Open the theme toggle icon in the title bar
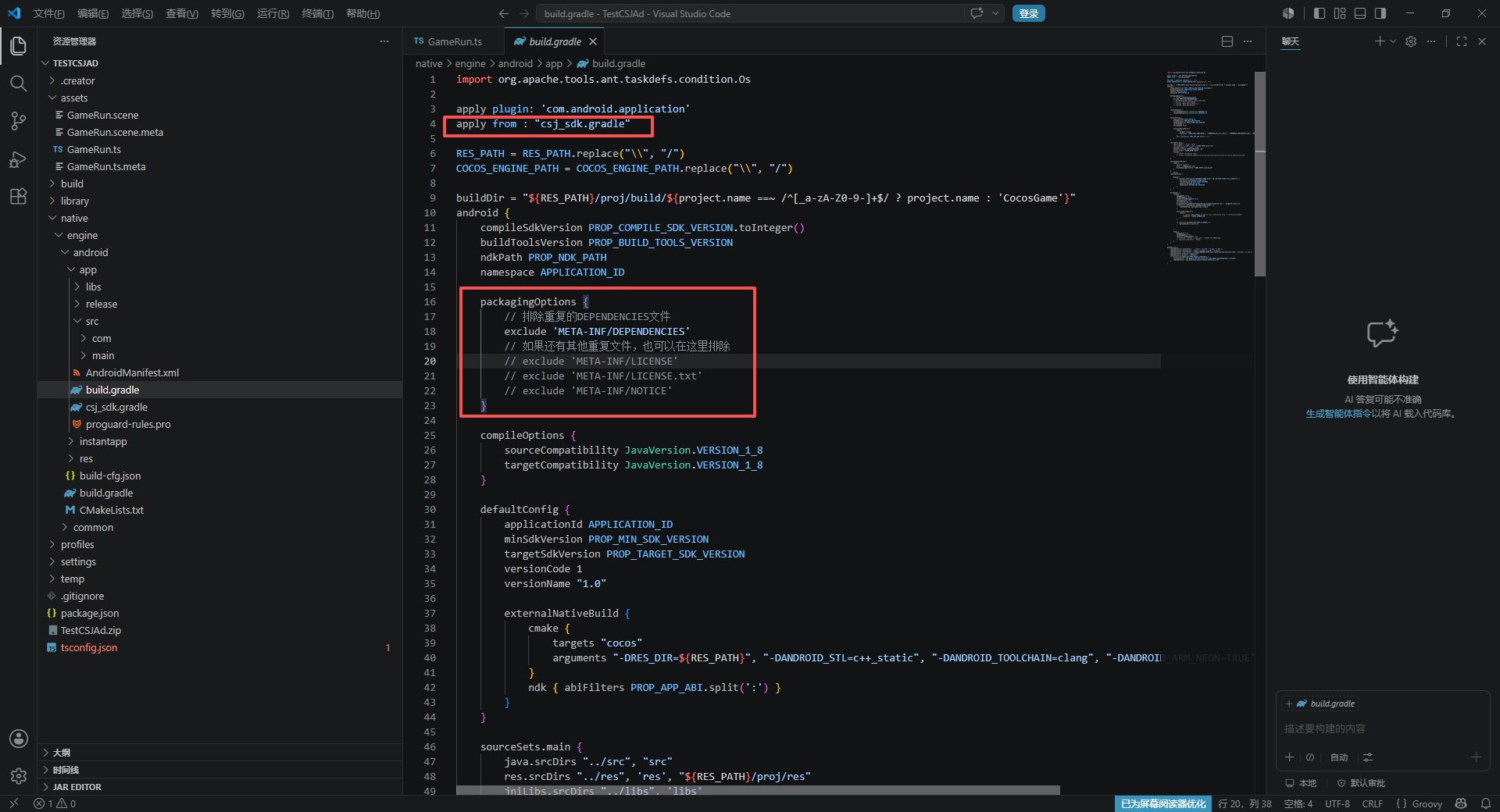The image size is (1500, 812). [1288, 13]
